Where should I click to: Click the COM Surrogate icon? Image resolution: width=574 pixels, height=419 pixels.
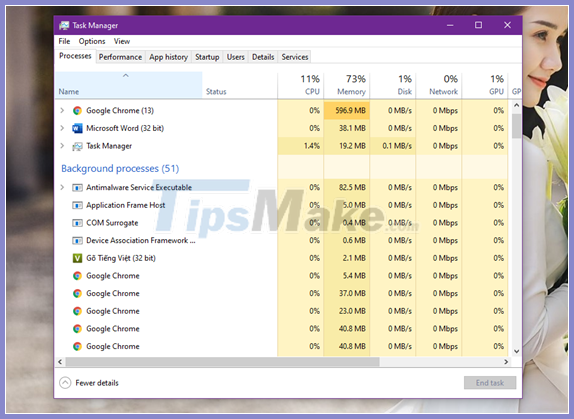[x=77, y=223]
